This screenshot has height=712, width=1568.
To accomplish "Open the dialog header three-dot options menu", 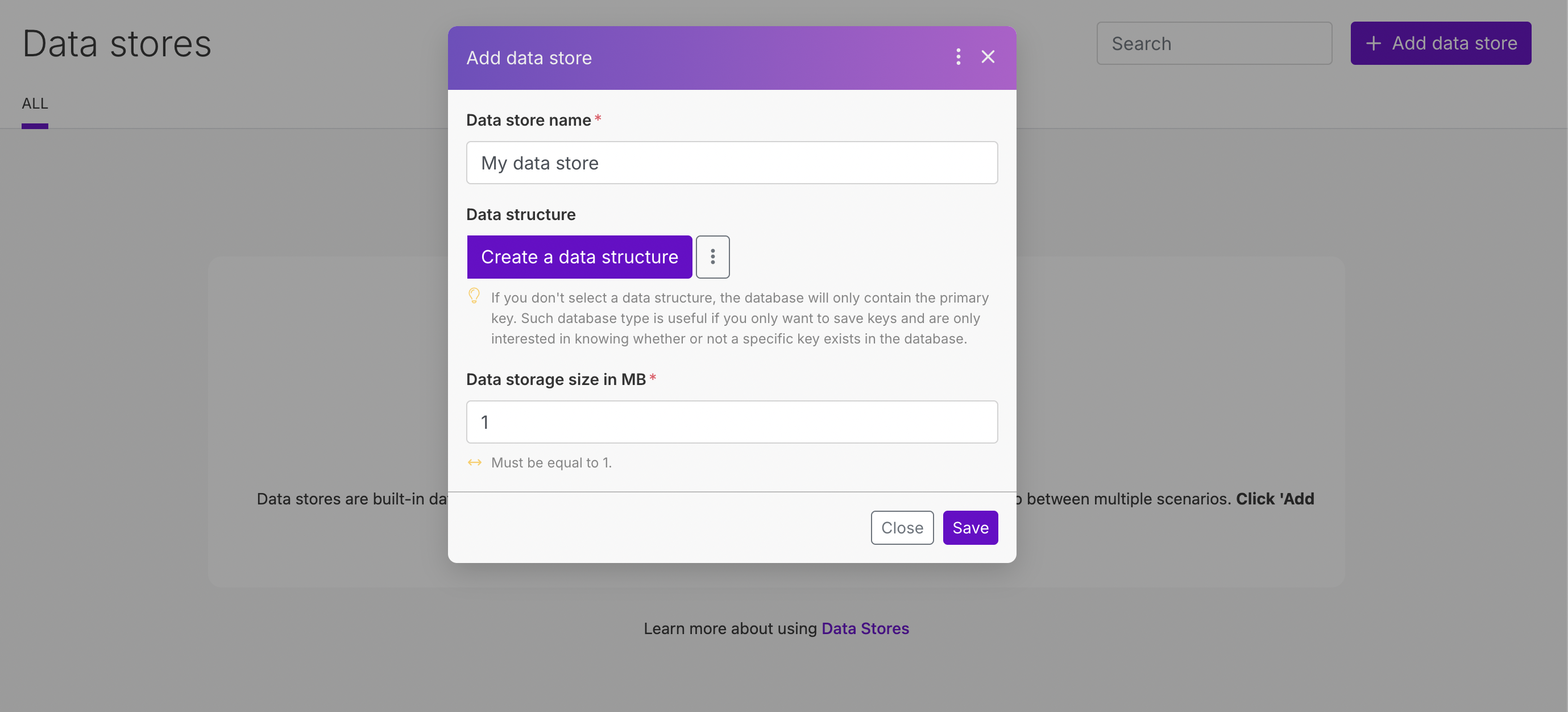I will pos(958,57).
